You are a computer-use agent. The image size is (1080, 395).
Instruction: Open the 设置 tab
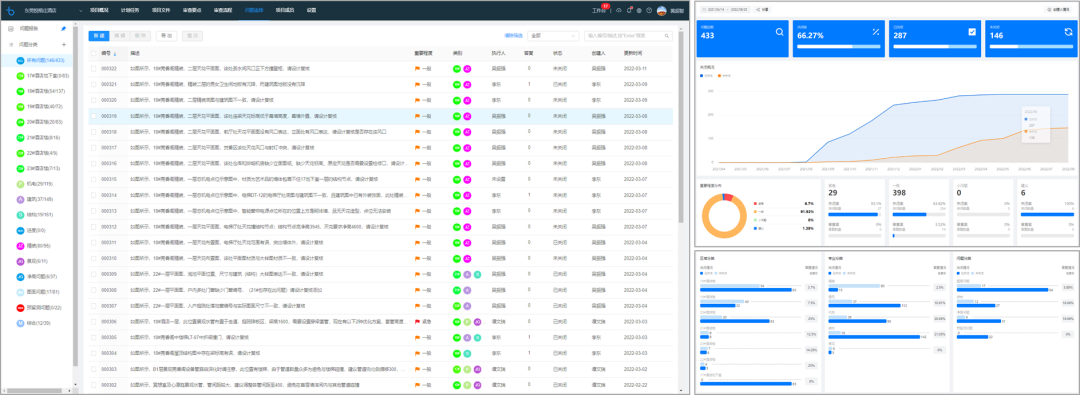click(312, 10)
